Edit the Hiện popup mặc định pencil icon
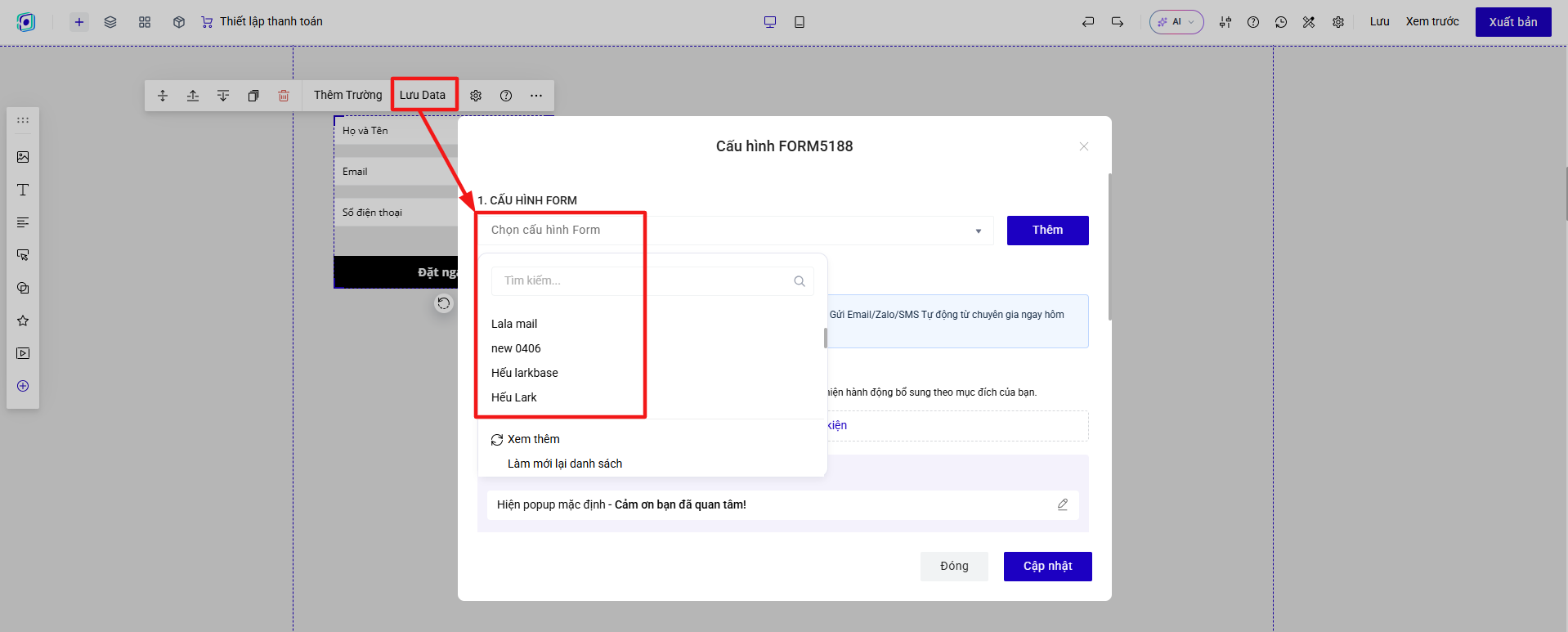 coord(1063,504)
